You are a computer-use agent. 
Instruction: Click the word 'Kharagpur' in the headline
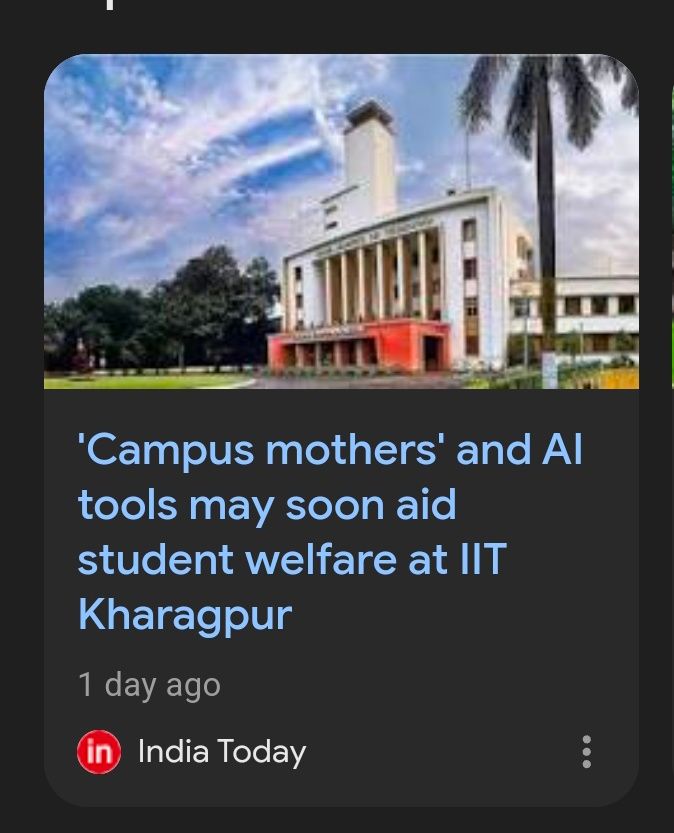[185, 615]
